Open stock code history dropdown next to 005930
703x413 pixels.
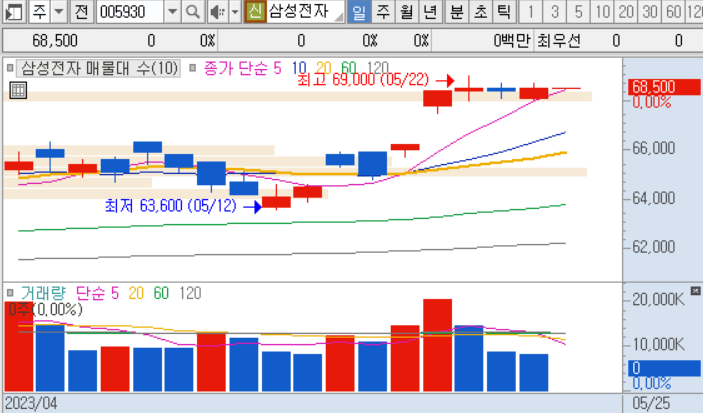(172, 12)
